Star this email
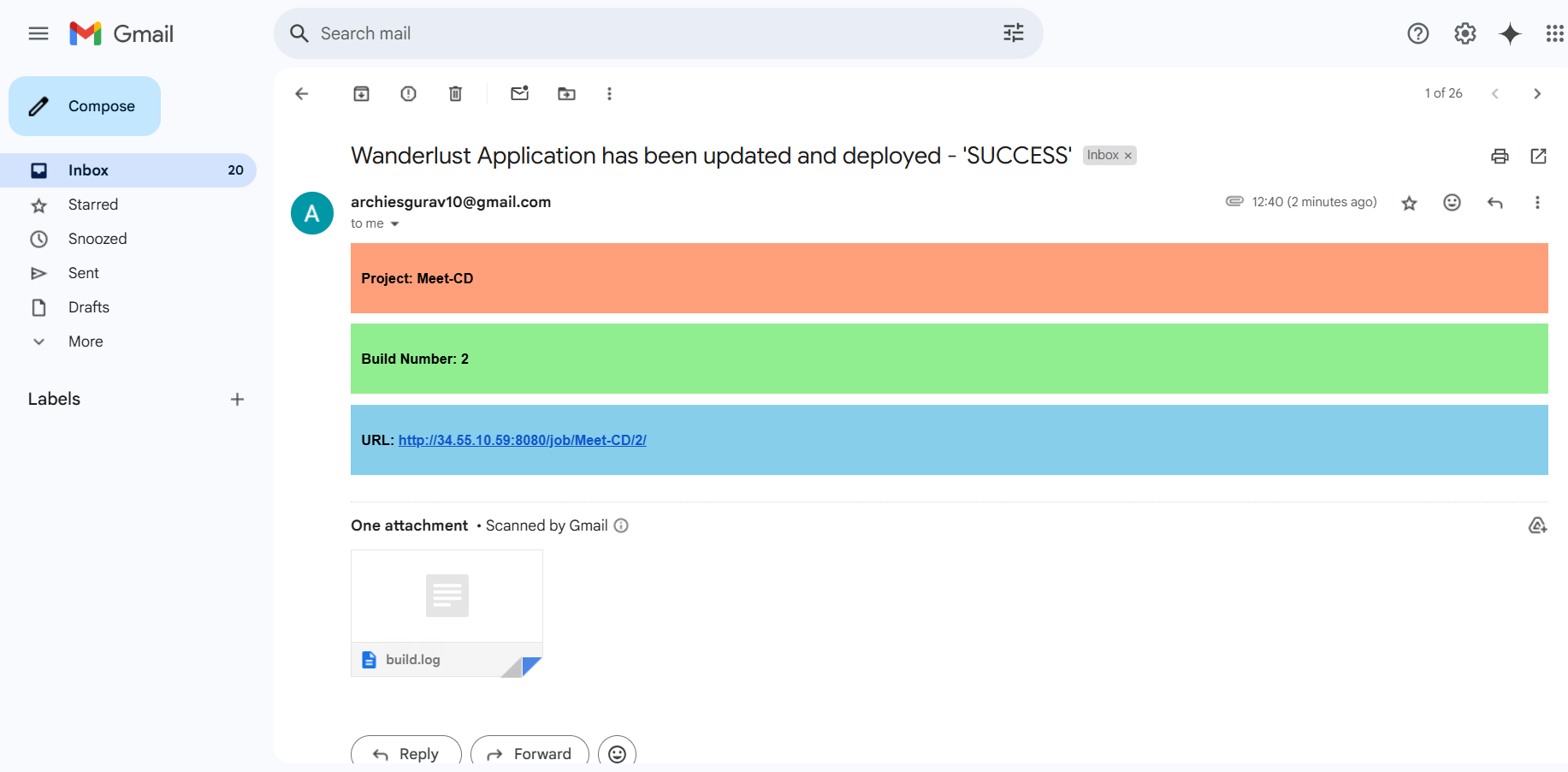This screenshot has height=772, width=1568. tap(1410, 203)
